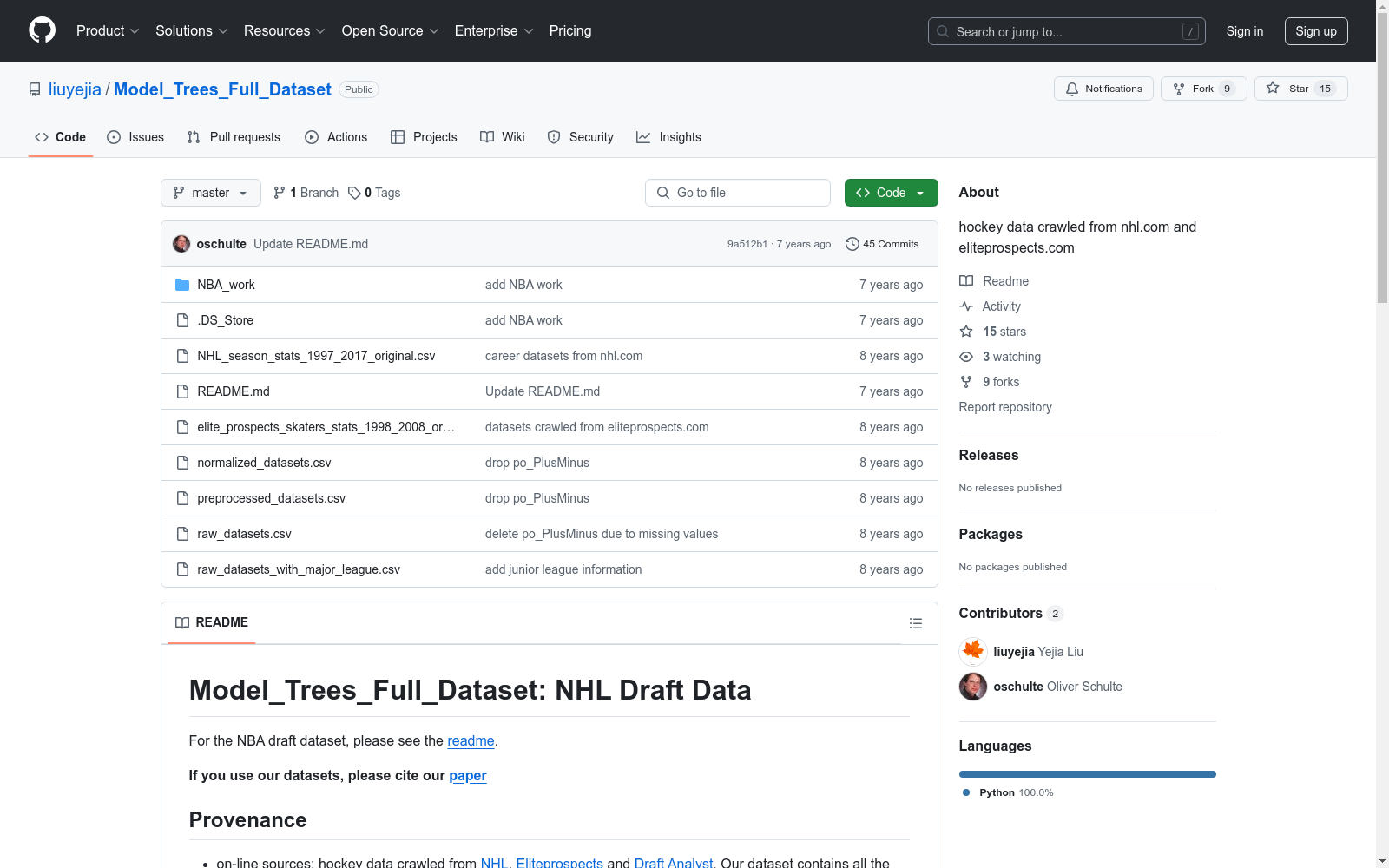
Task: Click the commit history clock icon
Action: tap(852, 244)
